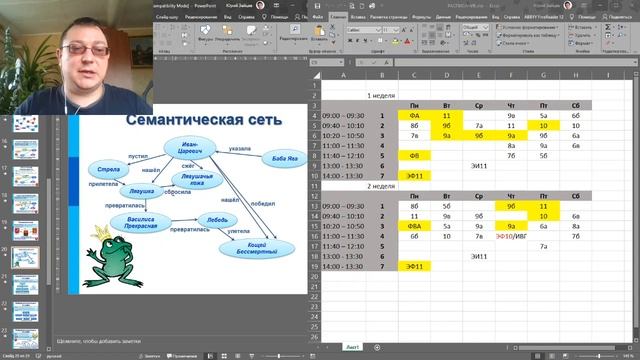The width and height of the screenshot is (640, 360).
Task: Click the Примечания comments button in status bar
Action: click(182, 356)
